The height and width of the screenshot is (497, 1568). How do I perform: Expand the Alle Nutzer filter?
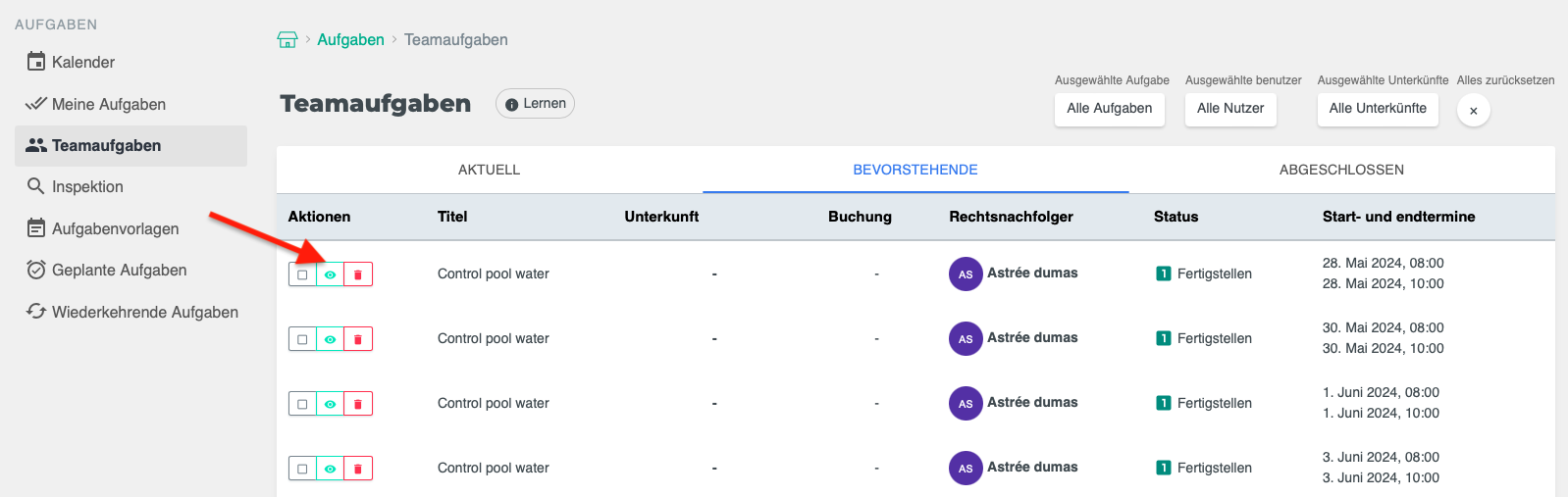pyautogui.click(x=1229, y=109)
